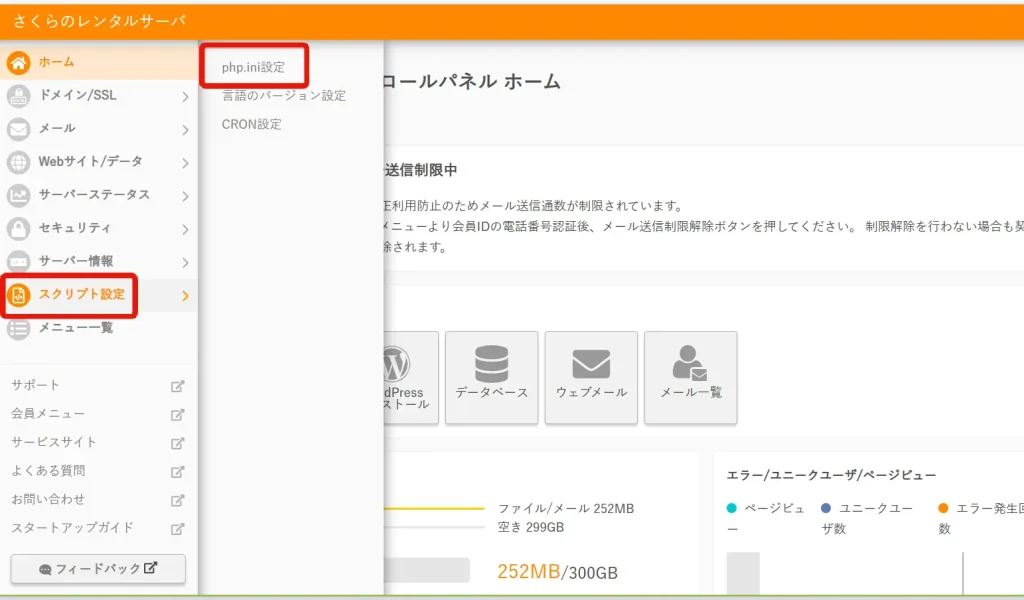Click the さくらのレンタルサーバ header title

point(99,21)
